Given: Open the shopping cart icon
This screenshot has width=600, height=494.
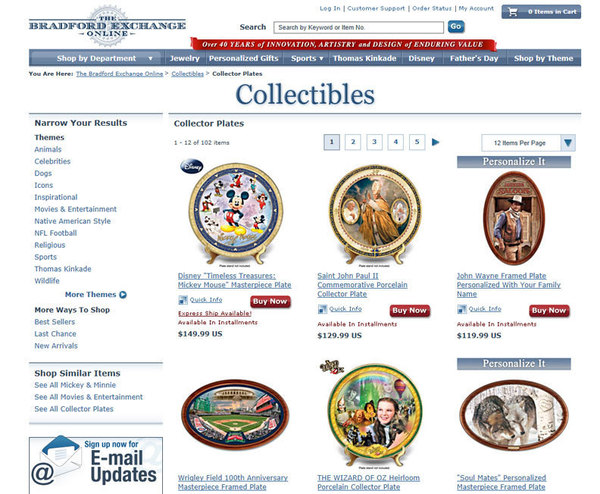Looking at the screenshot, I should 513,12.
